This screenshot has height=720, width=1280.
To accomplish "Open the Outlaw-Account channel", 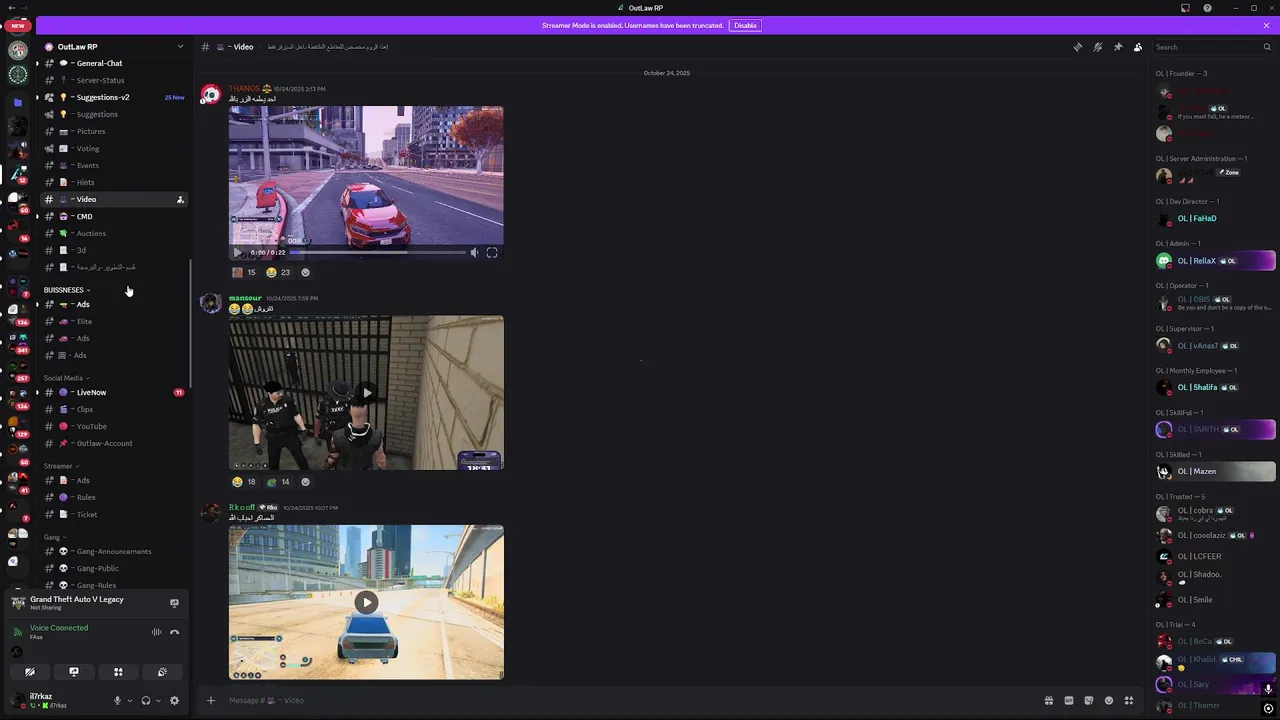I will click(x=112, y=443).
